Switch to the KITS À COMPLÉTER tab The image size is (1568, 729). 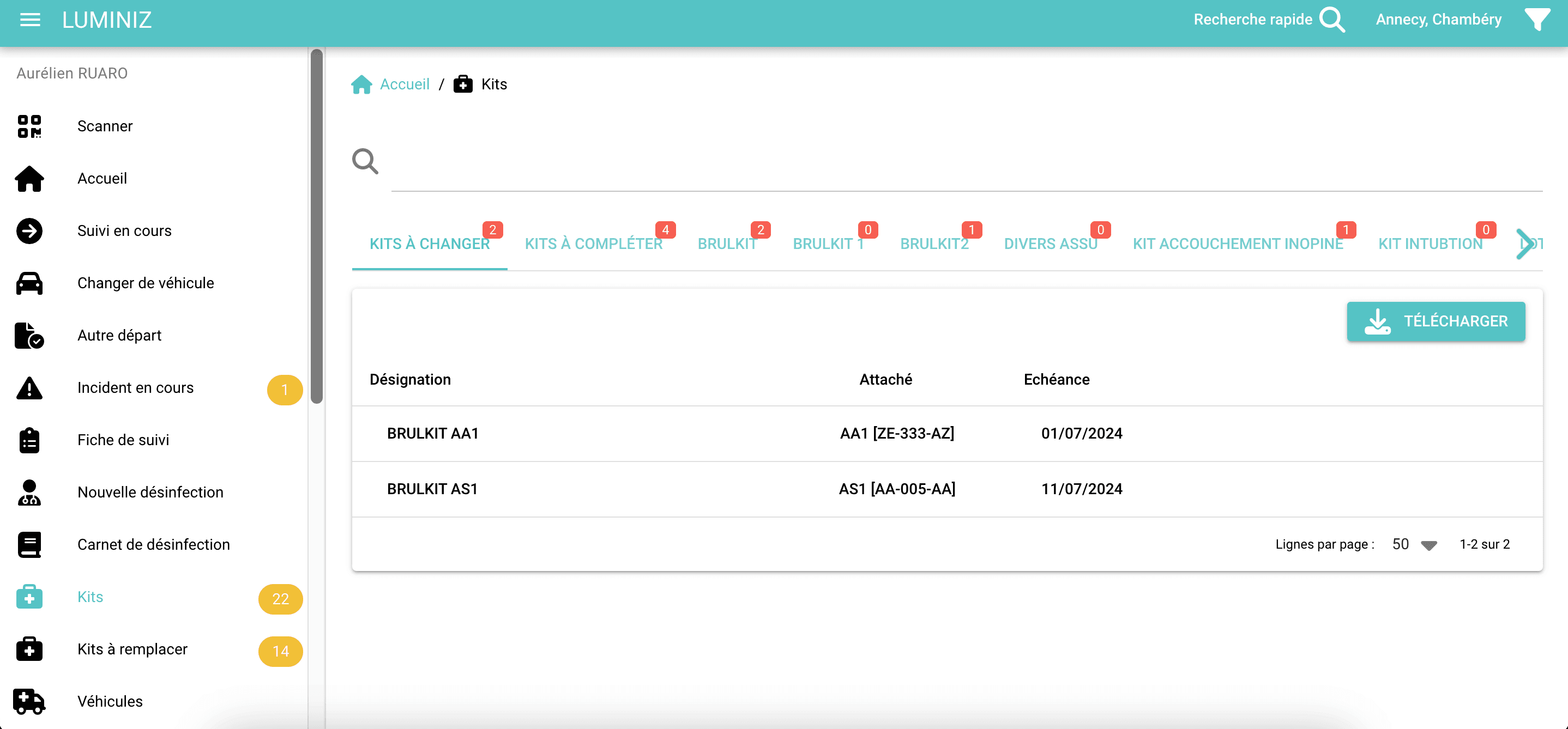click(x=594, y=243)
